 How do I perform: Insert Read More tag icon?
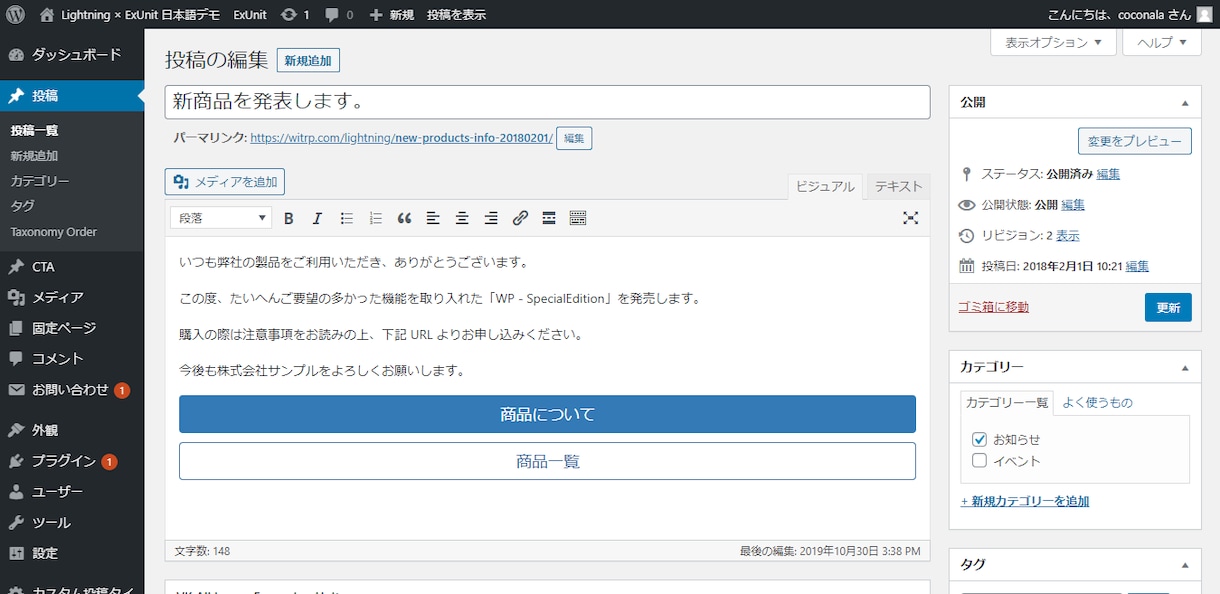pyautogui.click(x=549, y=218)
